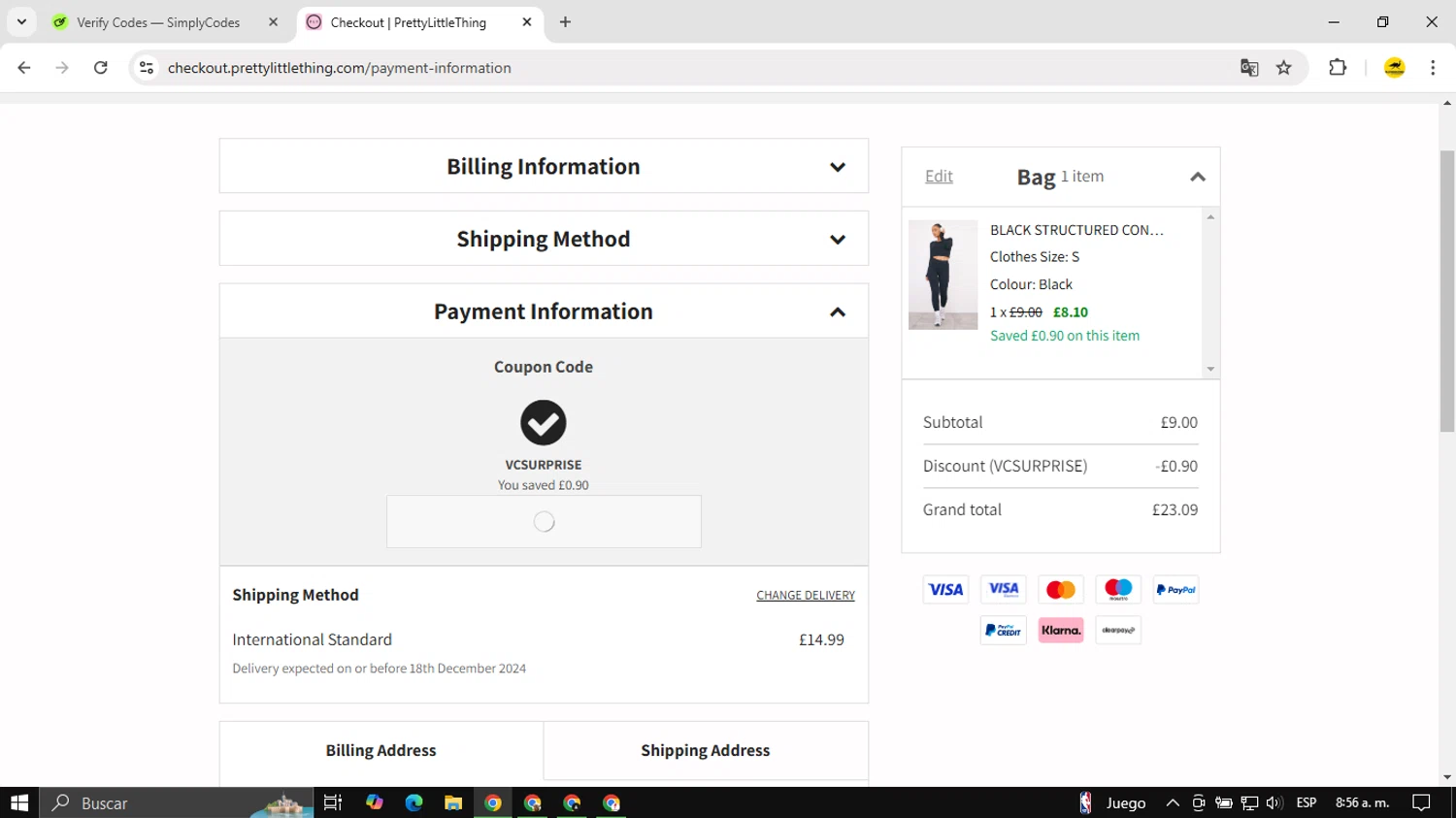The image size is (1456, 818).
Task: Click the Visa Debit payment icon
Action: pos(1003,589)
